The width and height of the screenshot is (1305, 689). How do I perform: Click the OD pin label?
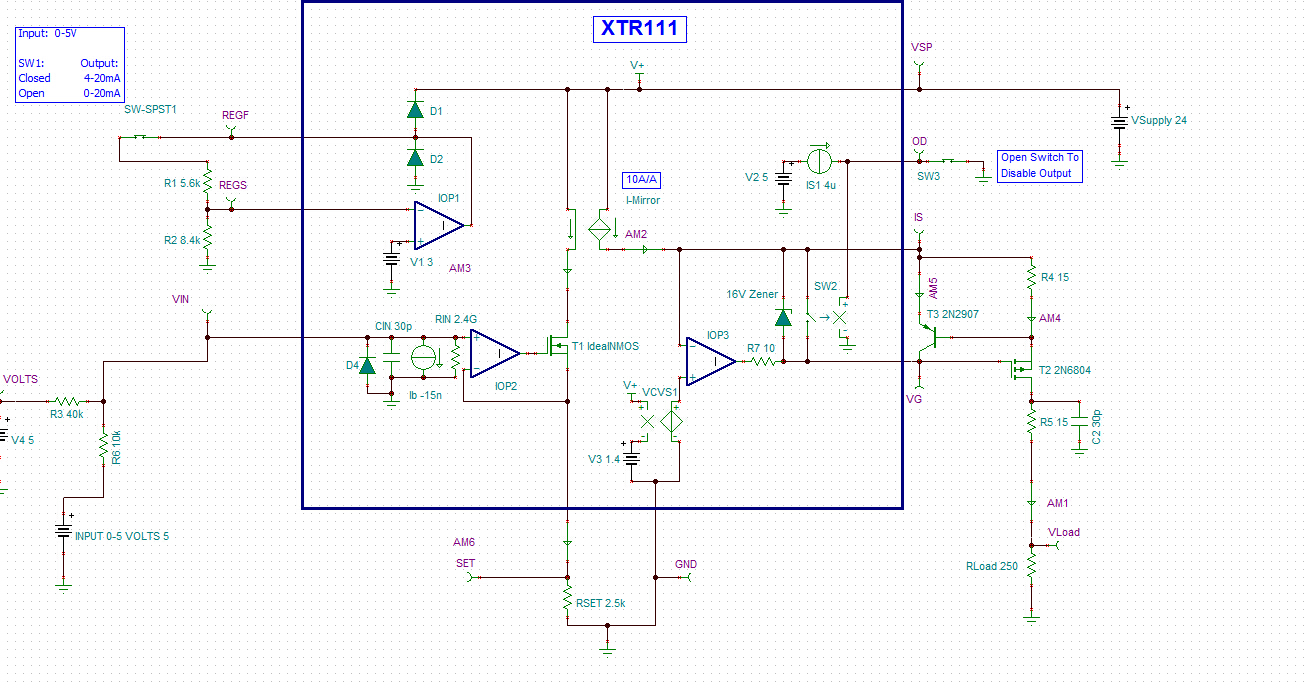[919, 141]
